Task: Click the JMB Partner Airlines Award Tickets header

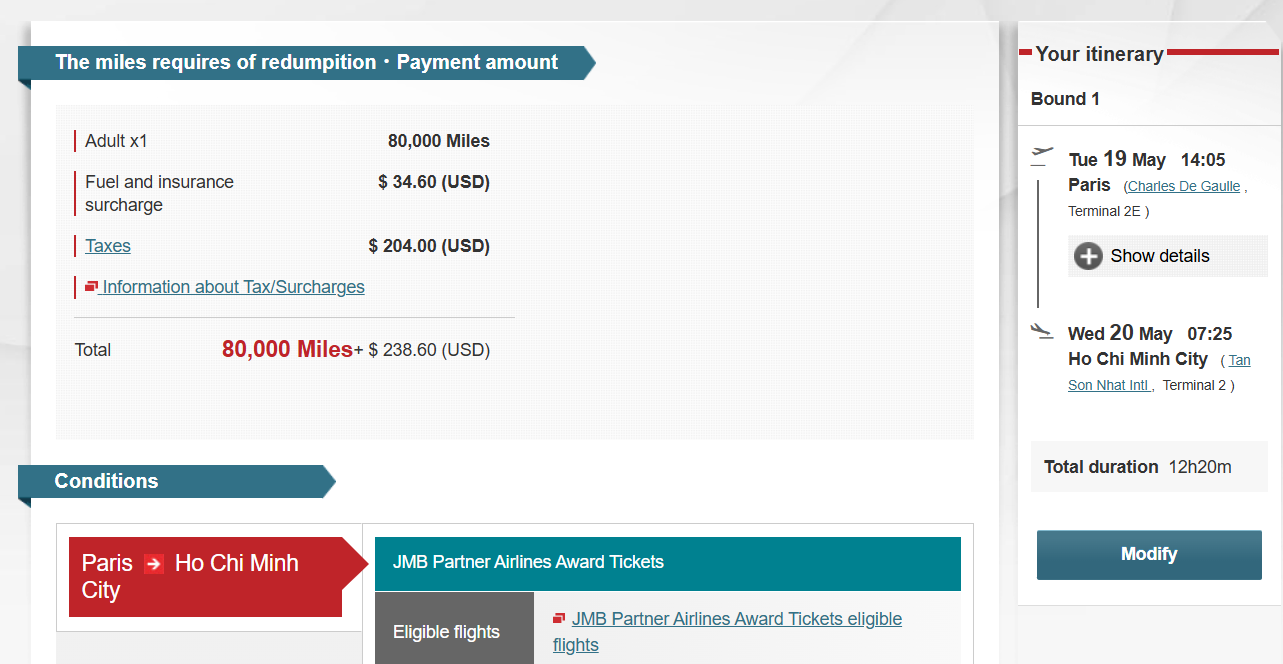Action: pos(667,562)
